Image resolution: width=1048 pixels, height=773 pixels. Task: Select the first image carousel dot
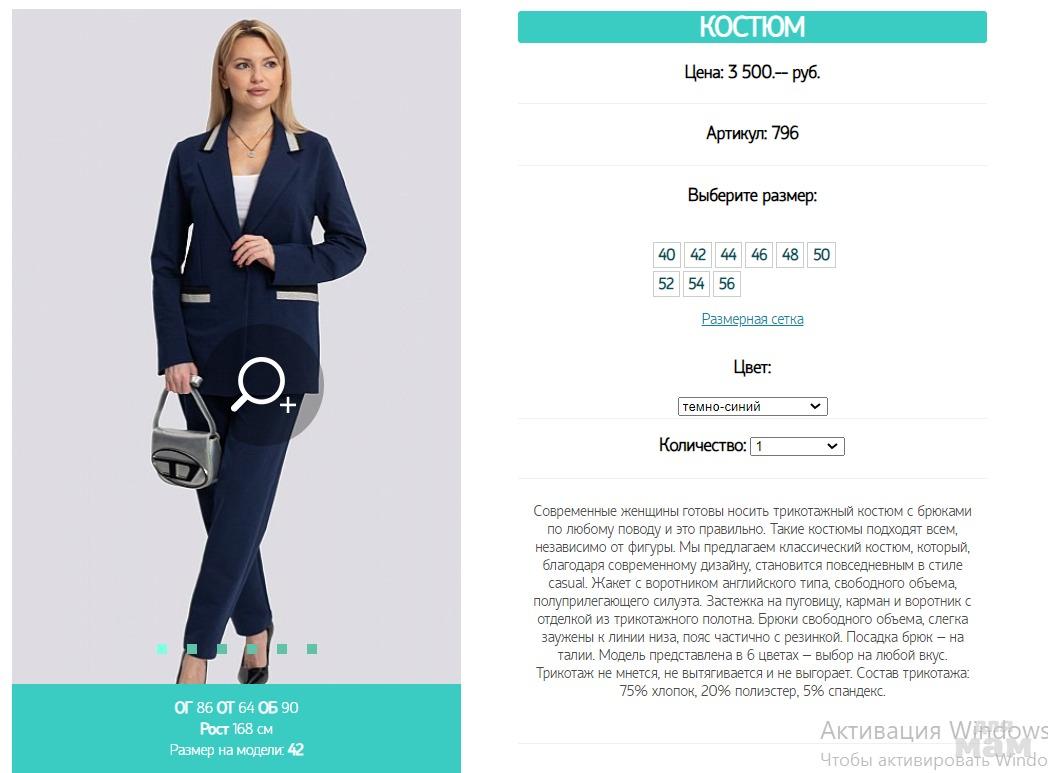(x=162, y=649)
